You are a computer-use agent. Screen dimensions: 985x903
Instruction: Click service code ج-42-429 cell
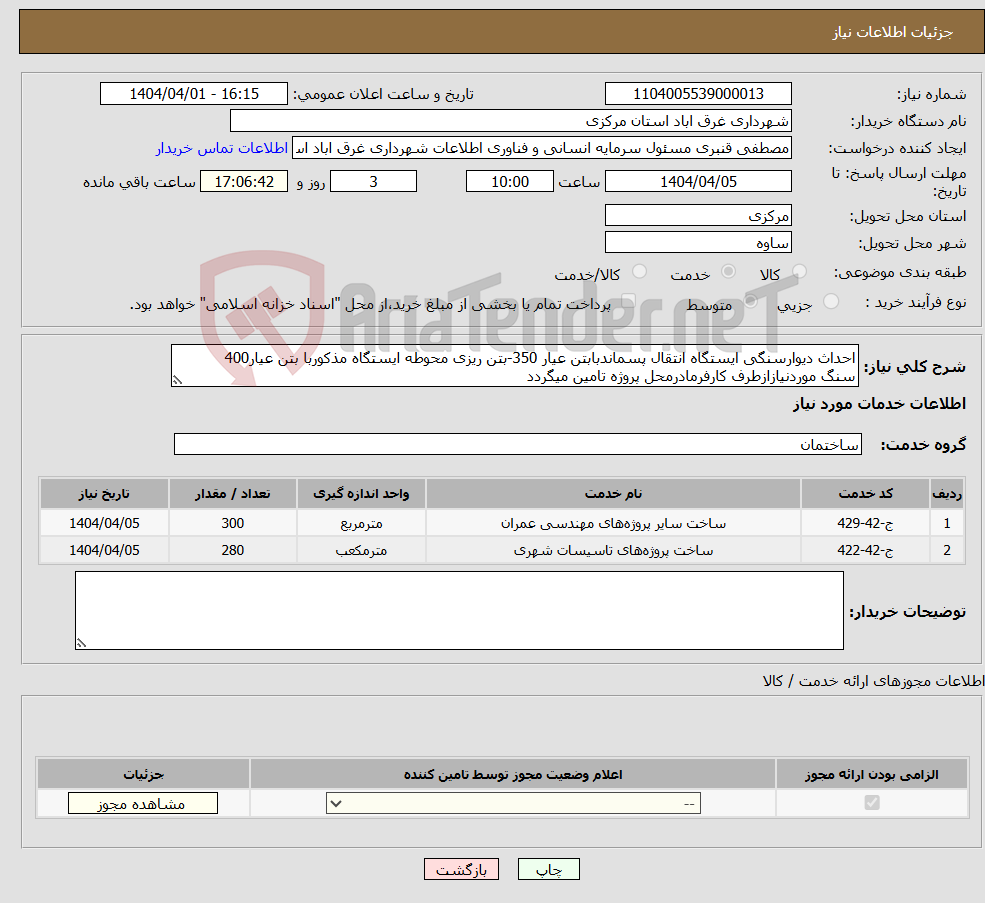[x=865, y=523]
